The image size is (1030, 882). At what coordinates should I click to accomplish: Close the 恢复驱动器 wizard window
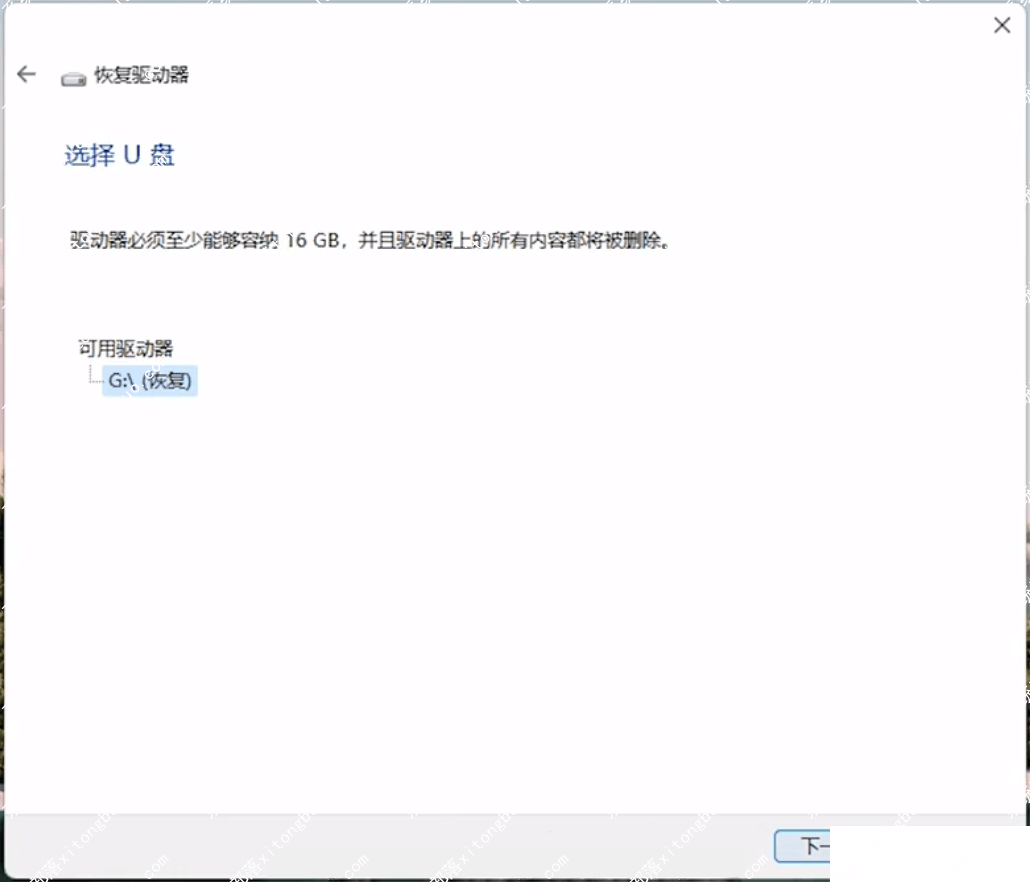pos(1001,26)
